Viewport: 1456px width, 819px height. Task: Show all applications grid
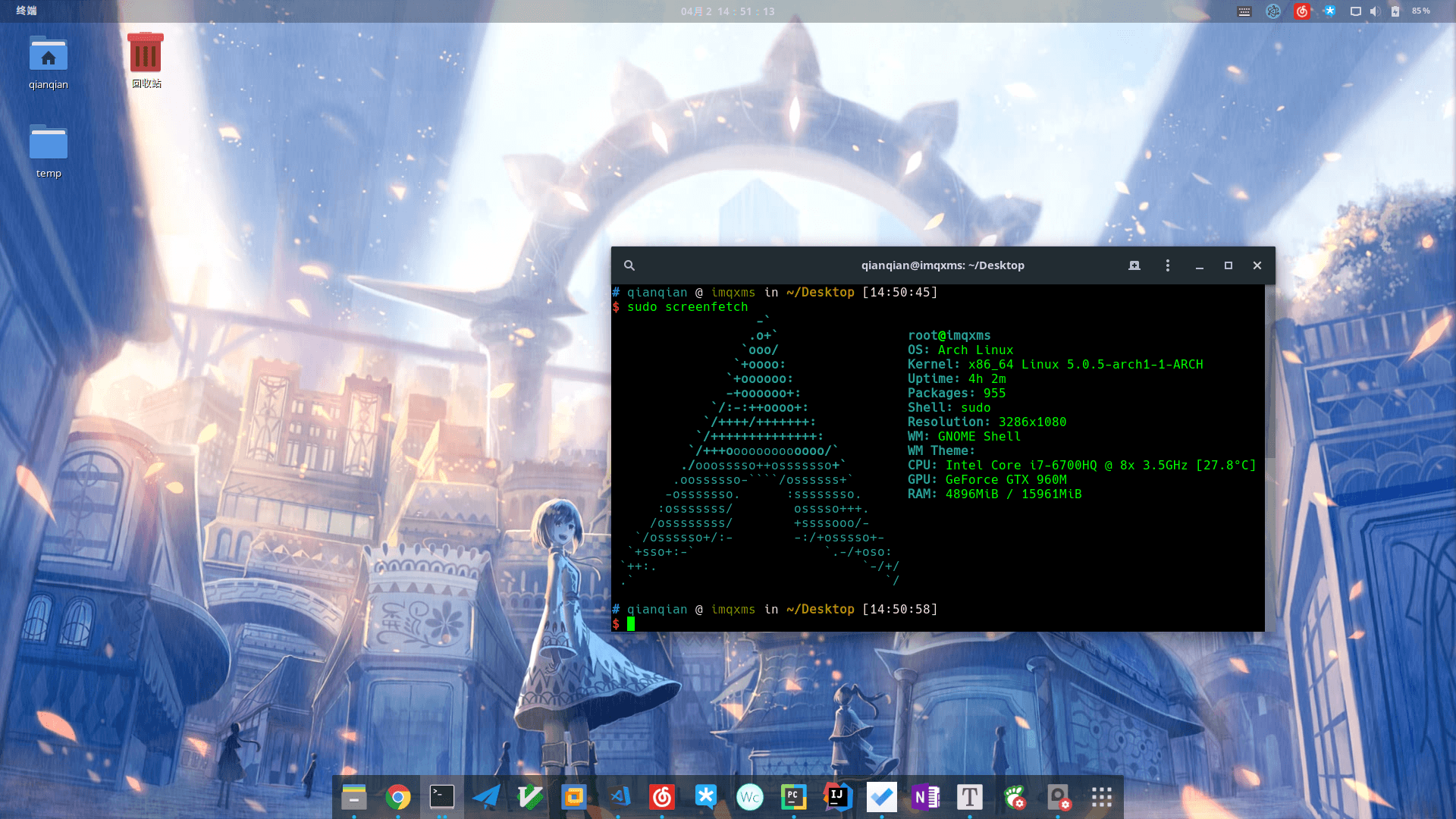click(1102, 797)
